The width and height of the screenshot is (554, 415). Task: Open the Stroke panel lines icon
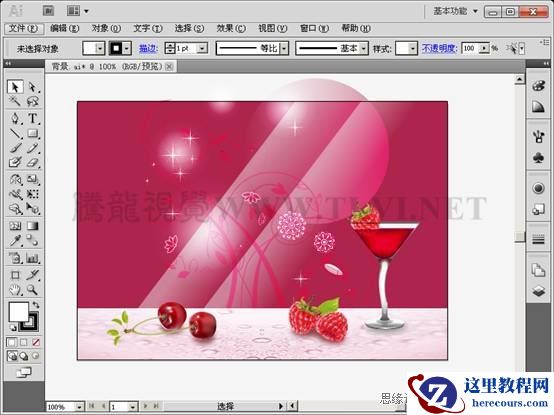tap(538, 240)
